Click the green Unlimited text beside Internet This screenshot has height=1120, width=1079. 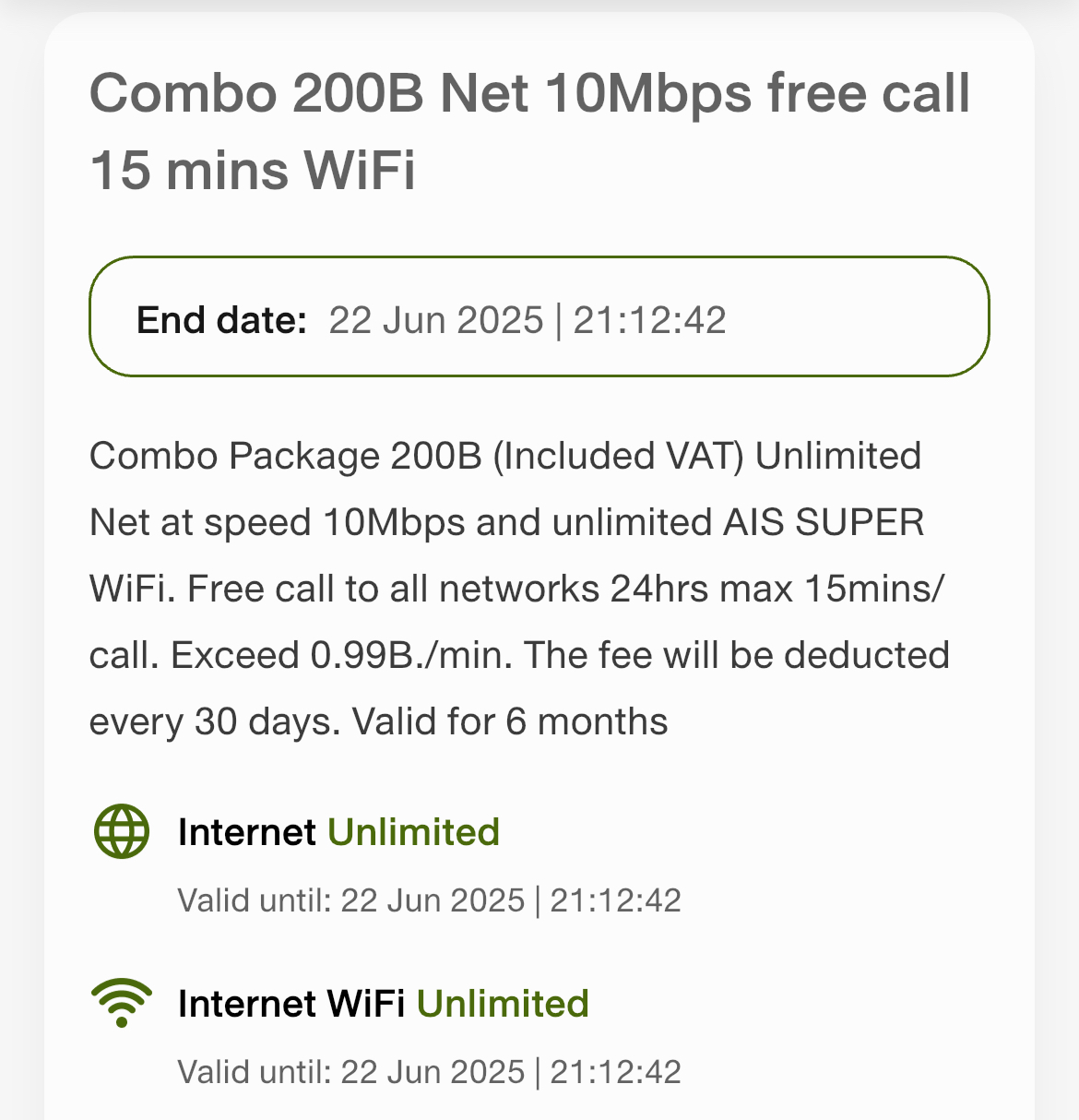(x=414, y=832)
